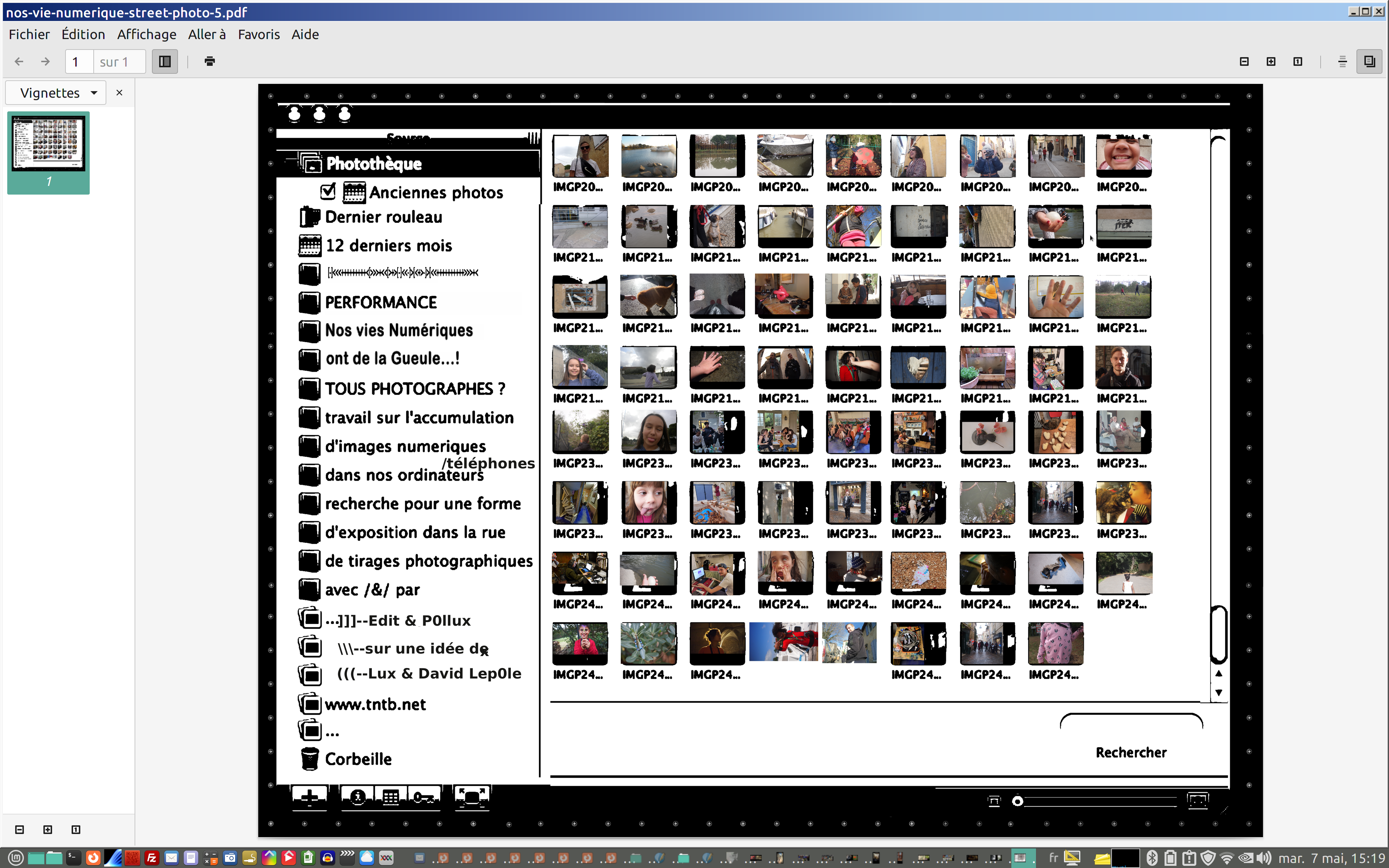The width and height of the screenshot is (1389, 868).
Task: Open the Firefox icon in the taskbar
Action: [x=93, y=858]
